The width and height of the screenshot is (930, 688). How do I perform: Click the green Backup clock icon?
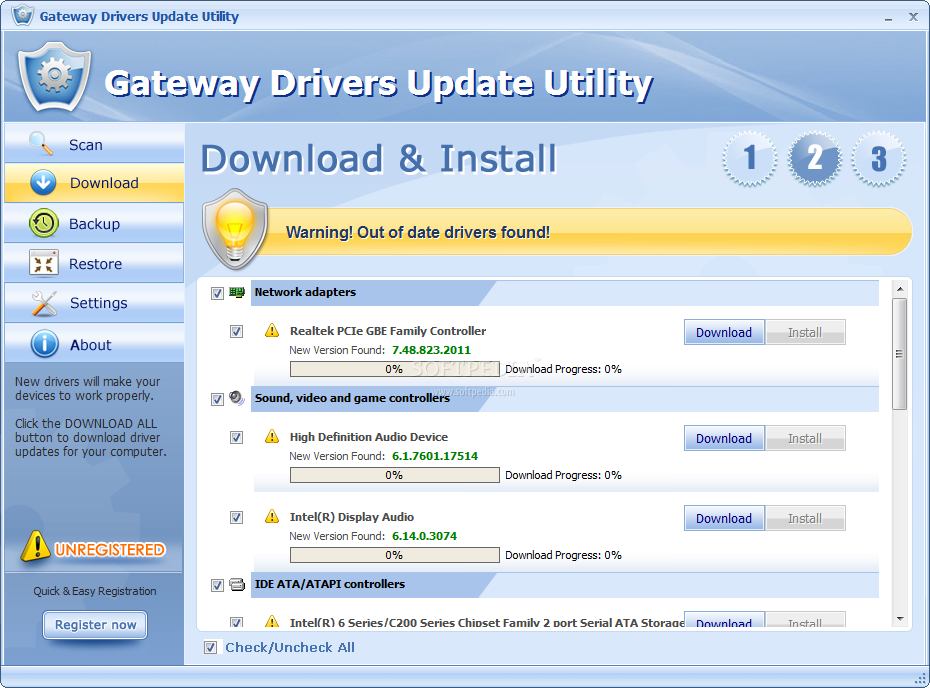[43, 223]
